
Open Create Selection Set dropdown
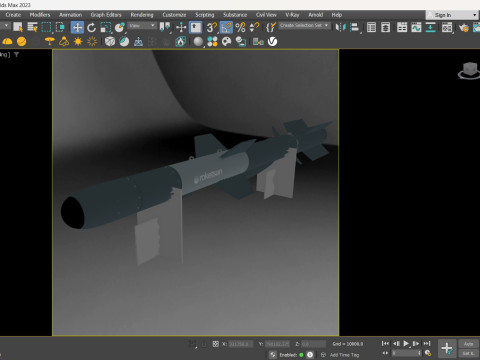coord(304,25)
